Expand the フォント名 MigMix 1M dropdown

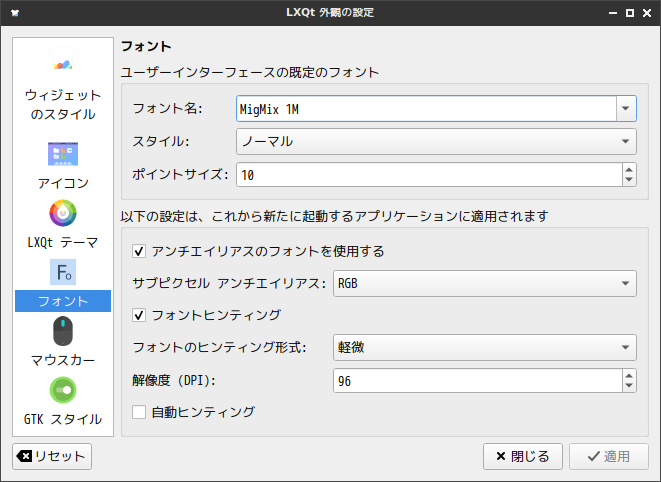626,108
